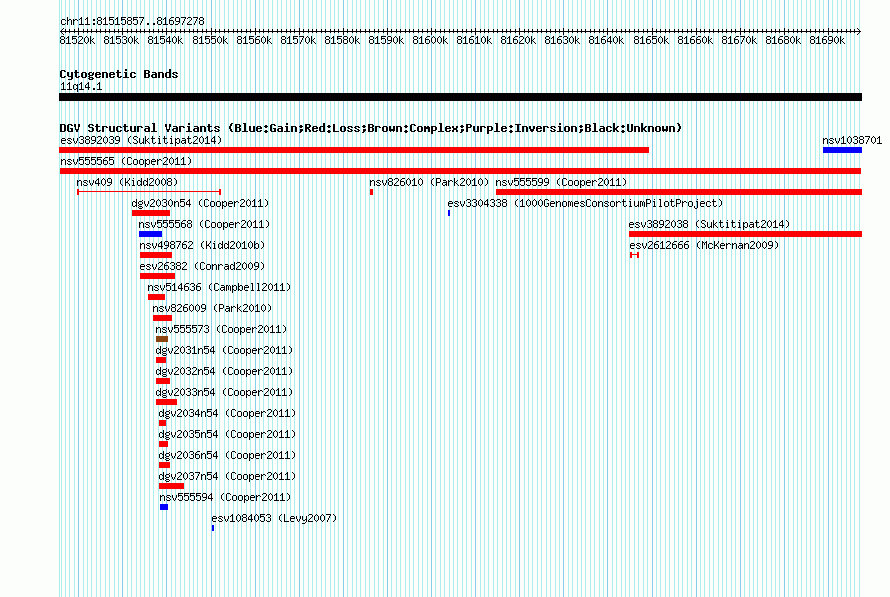Click the red bar of dgv2034n54
The height and width of the screenshot is (597, 890).
(162, 423)
